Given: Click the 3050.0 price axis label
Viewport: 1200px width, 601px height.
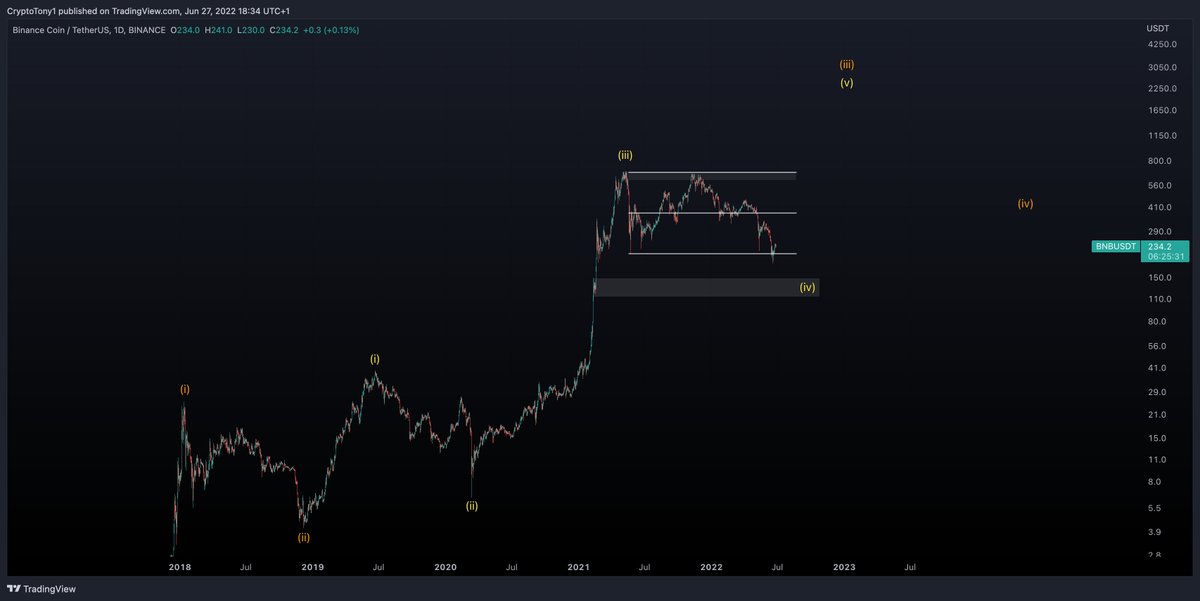Looking at the screenshot, I should pyautogui.click(x=1161, y=67).
